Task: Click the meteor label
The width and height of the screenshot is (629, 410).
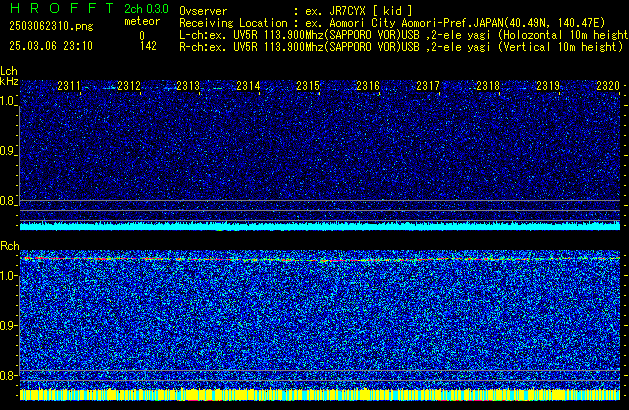Action: point(142,21)
